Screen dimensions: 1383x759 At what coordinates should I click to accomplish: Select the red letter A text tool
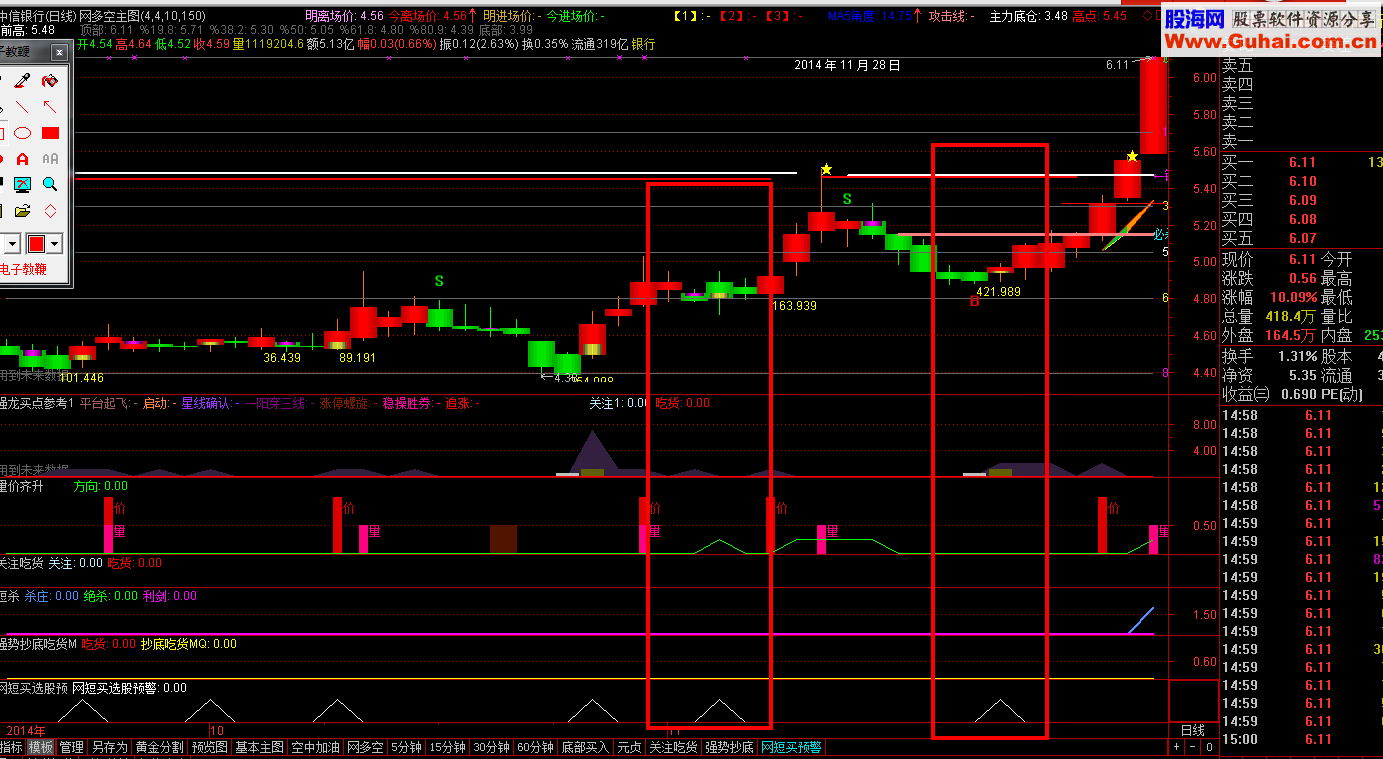point(22,159)
